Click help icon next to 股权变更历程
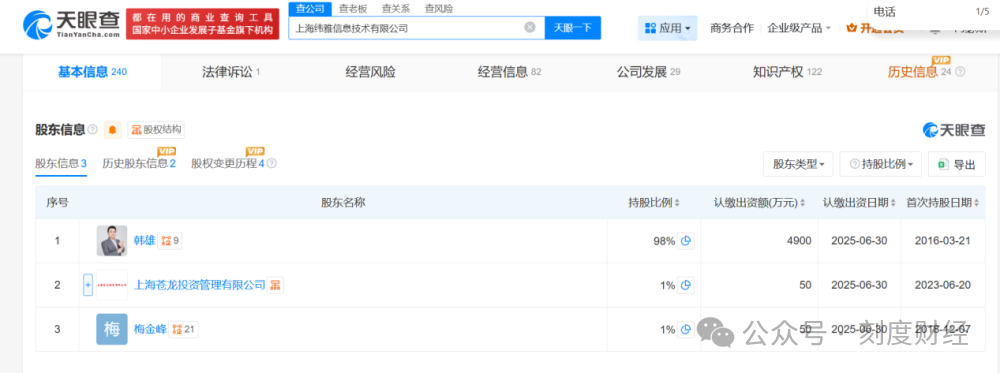 272,164
